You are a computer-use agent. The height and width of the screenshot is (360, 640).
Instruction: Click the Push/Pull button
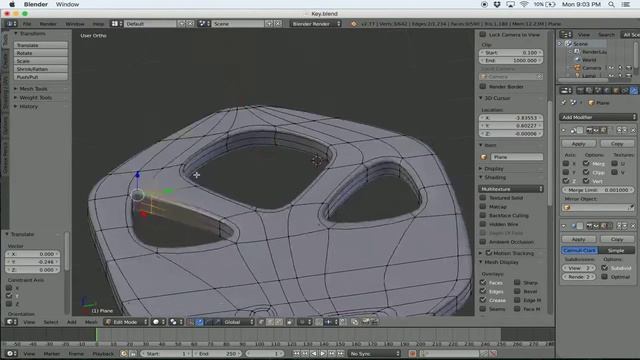coord(41,77)
